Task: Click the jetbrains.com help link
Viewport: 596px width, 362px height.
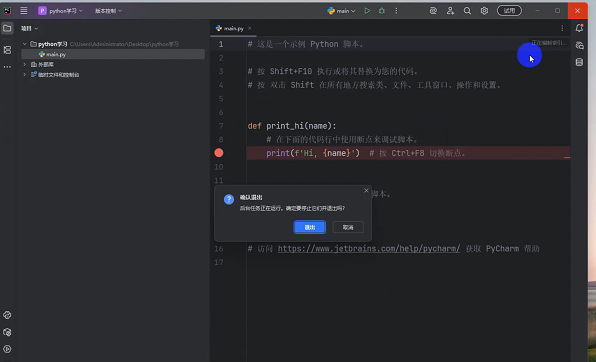Action: [369, 249]
